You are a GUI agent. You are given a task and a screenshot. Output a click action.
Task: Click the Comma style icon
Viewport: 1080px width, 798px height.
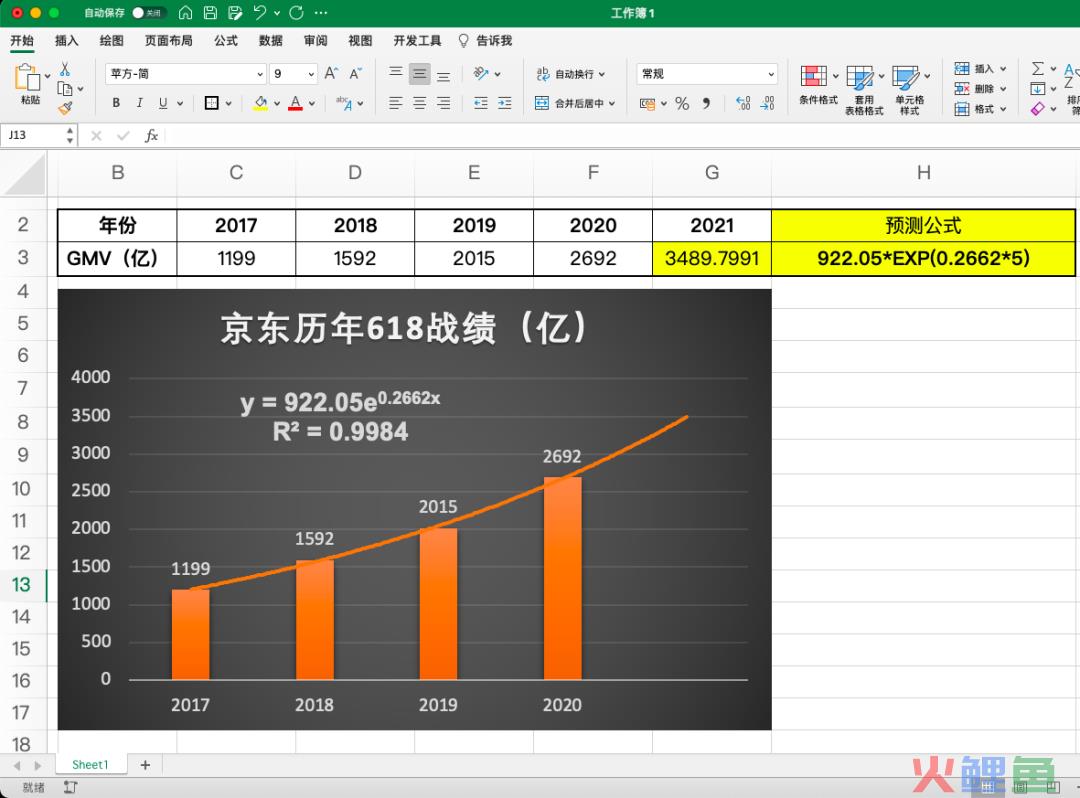coord(706,103)
